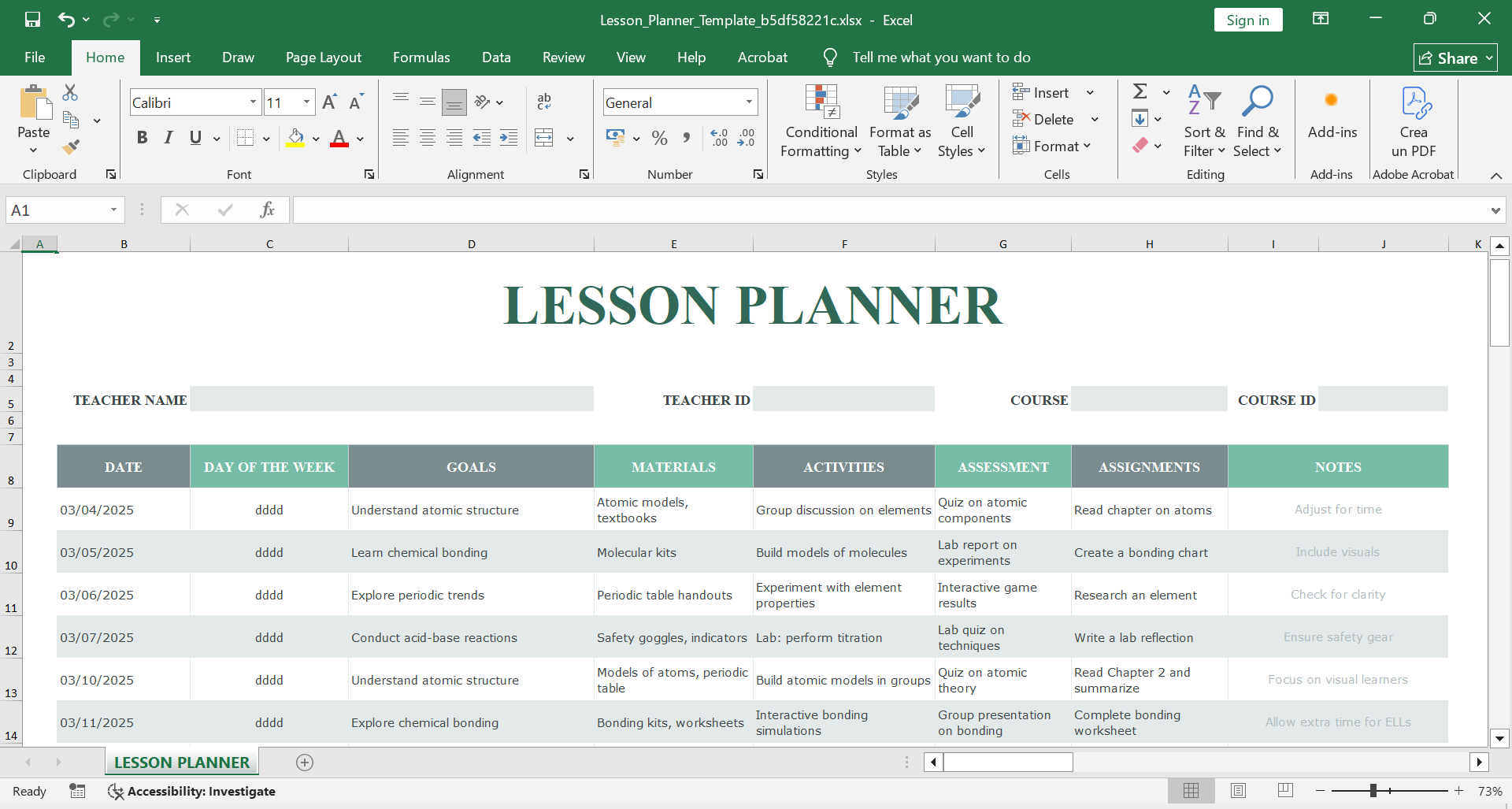Select the cell with date 03/06/2025
The height and width of the screenshot is (809, 1512).
(124, 595)
